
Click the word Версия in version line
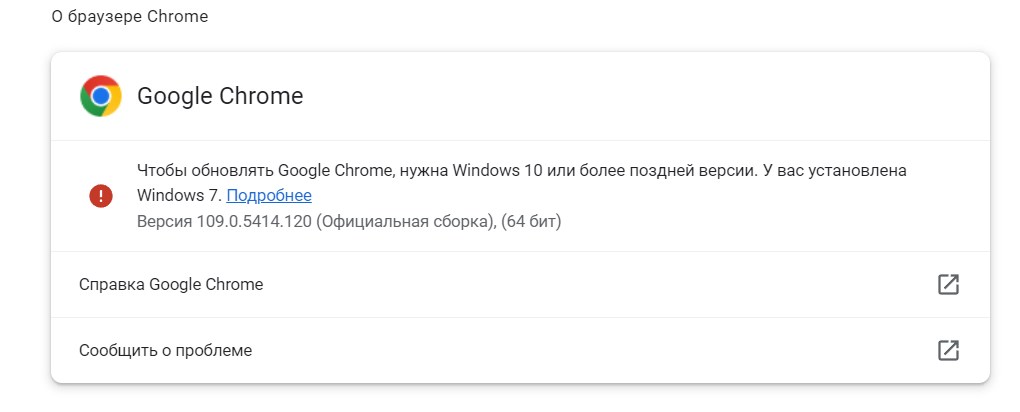tap(163, 220)
